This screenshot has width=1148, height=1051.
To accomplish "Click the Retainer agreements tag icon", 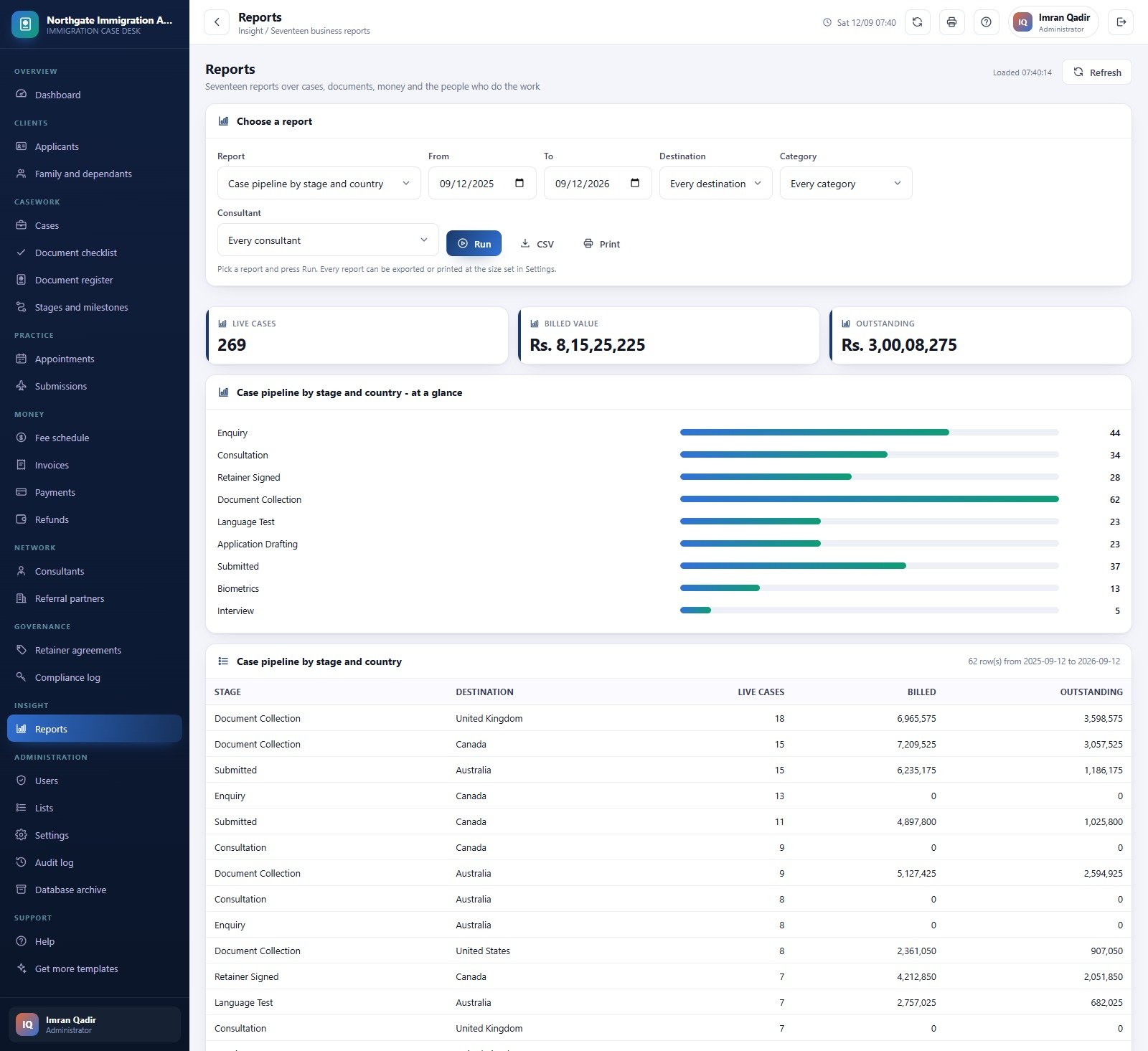I will point(22,650).
